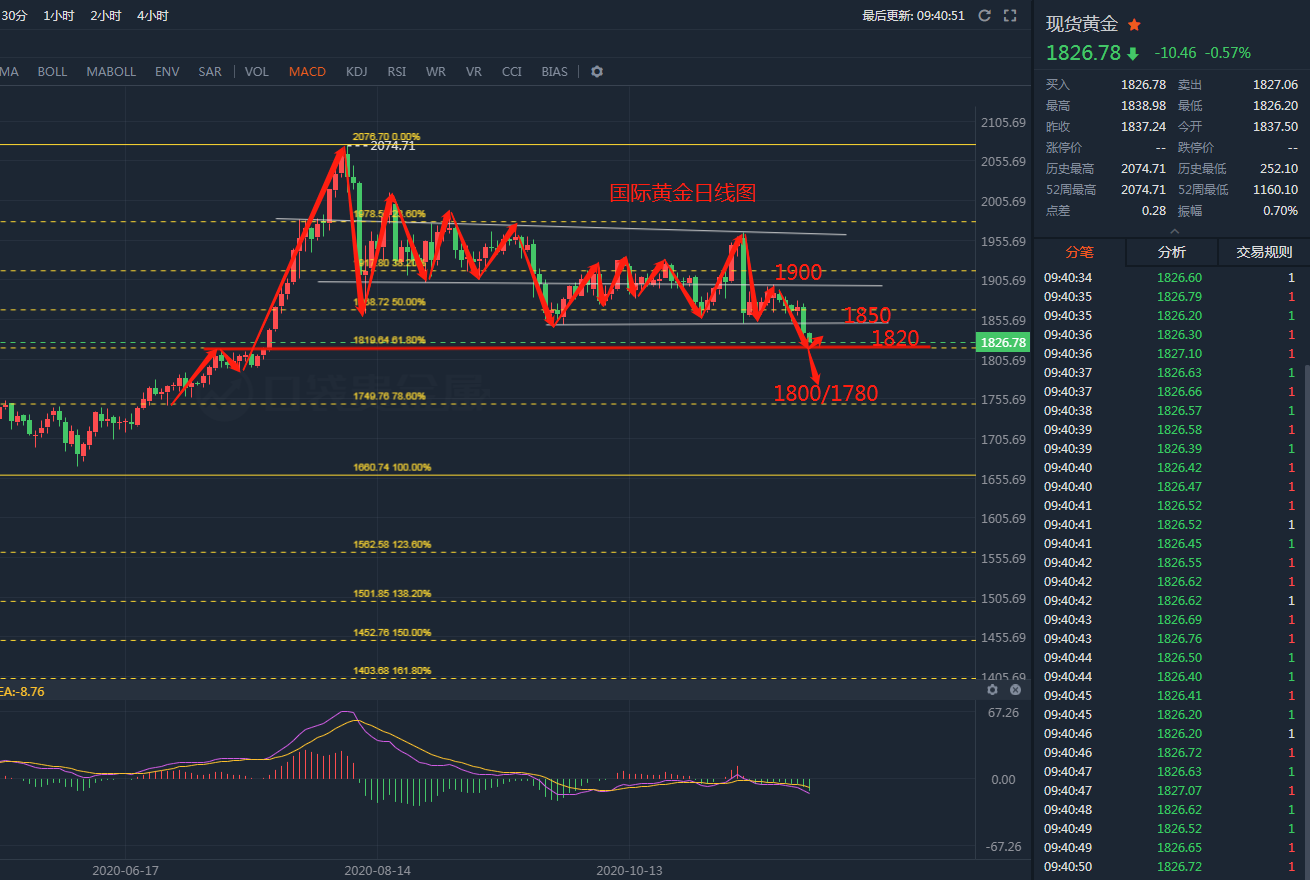The image size is (1310, 880).
Task: Select the RSI indicator
Action: (x=397, y=72)
